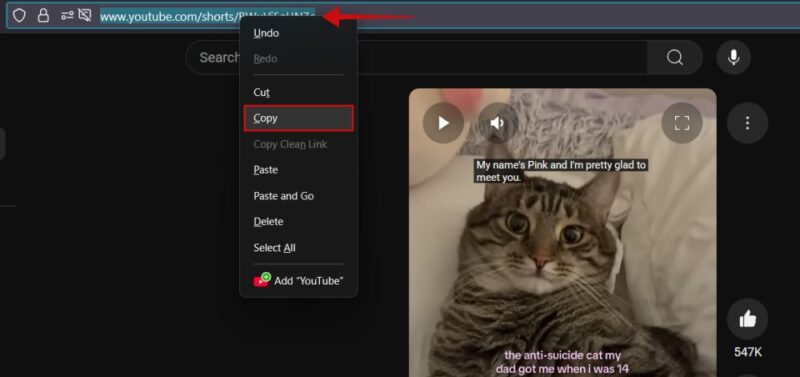The height and width of the screenshot is (377, 800).
Task: Click the padlock site security icon
Action: [x=43, y=16]
